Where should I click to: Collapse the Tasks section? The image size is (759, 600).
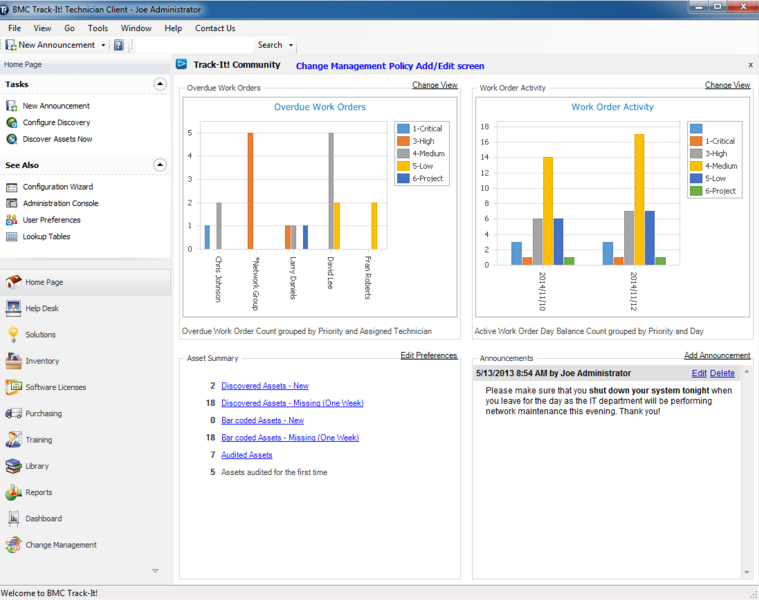click(159, 85)
